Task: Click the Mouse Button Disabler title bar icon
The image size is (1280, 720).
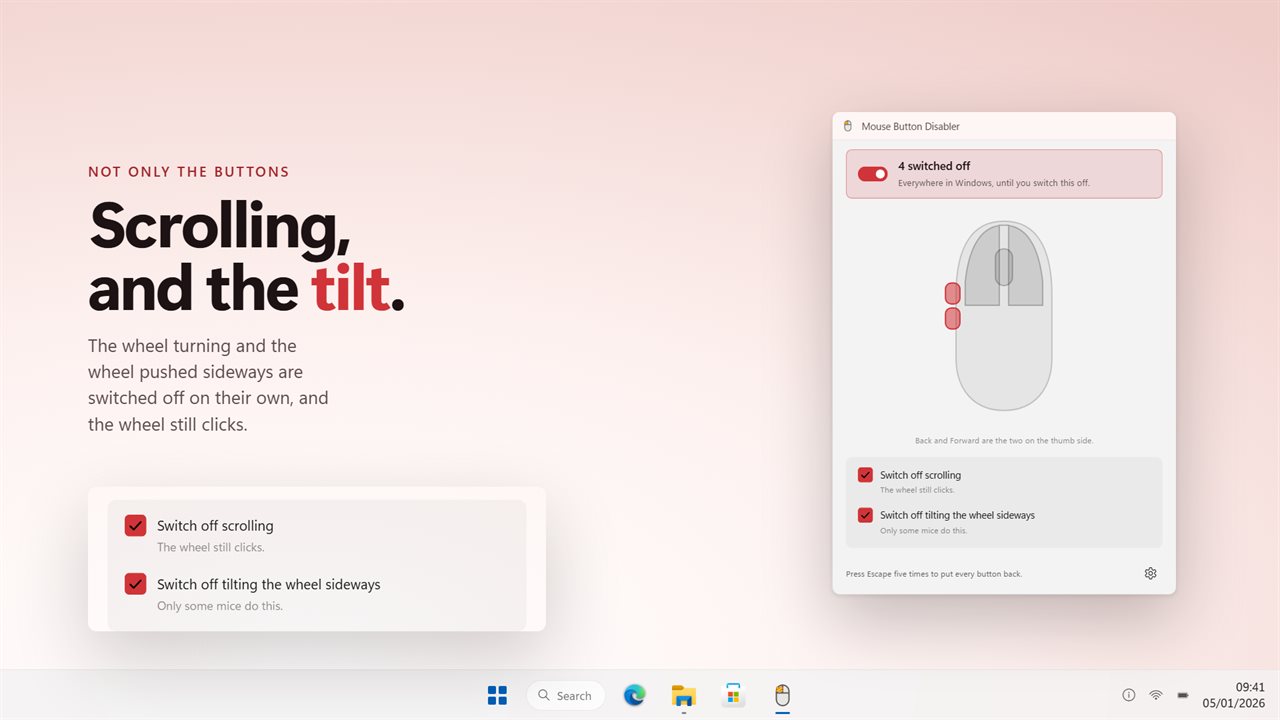Action: point(848,127)
